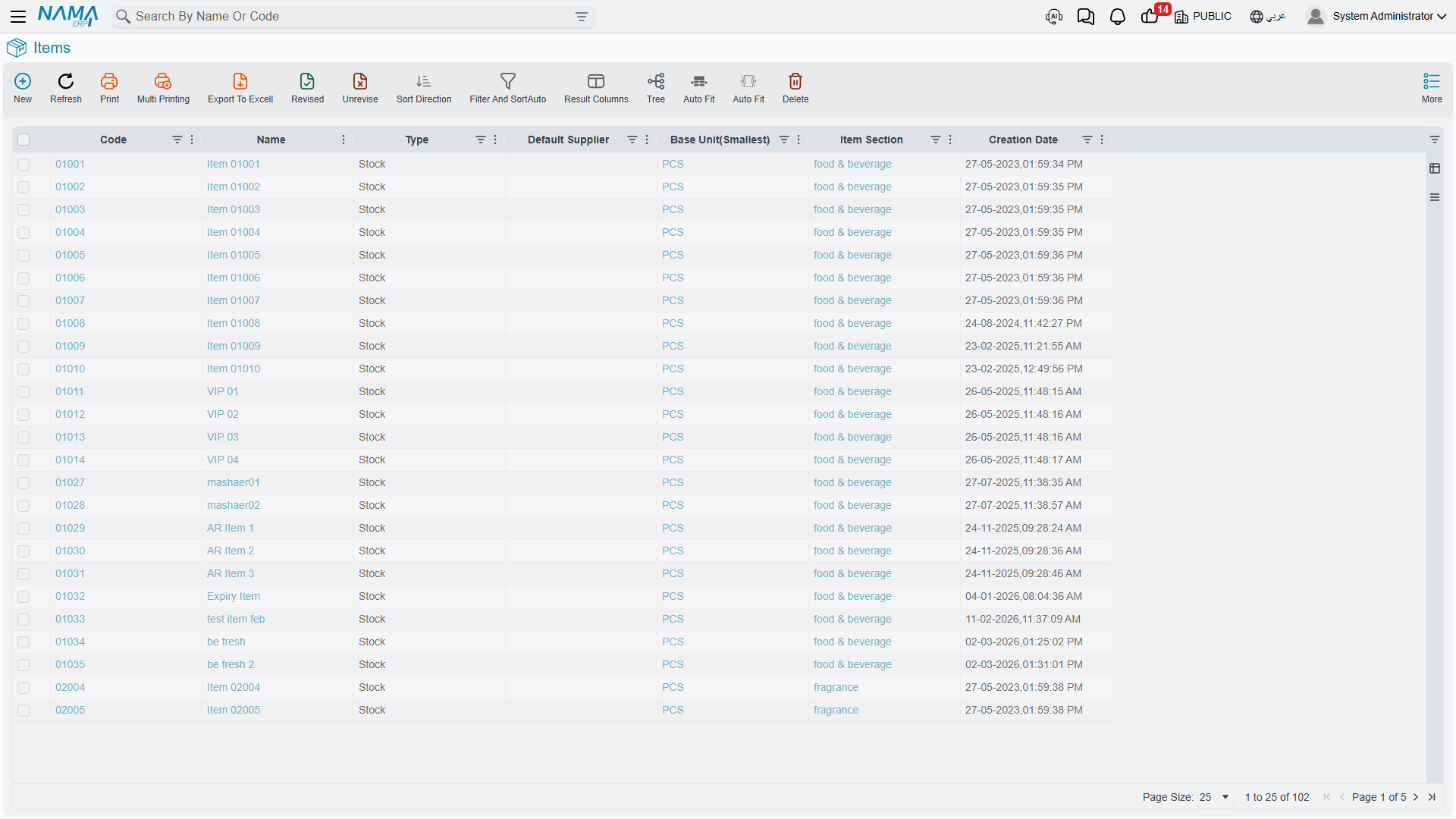Open the columns panel side icon

pos(1435,168)
